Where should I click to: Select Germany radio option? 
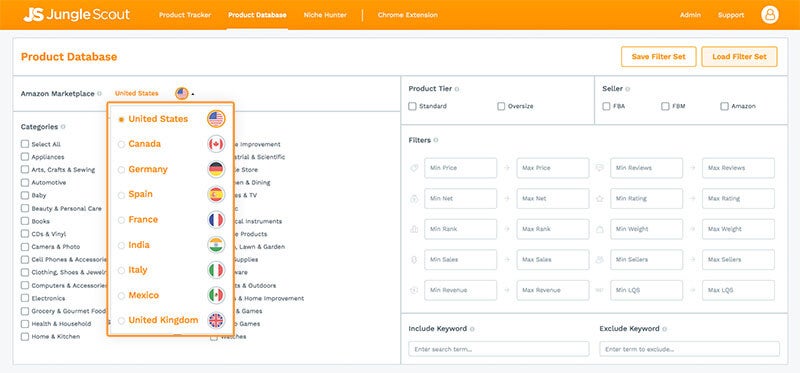121,169
